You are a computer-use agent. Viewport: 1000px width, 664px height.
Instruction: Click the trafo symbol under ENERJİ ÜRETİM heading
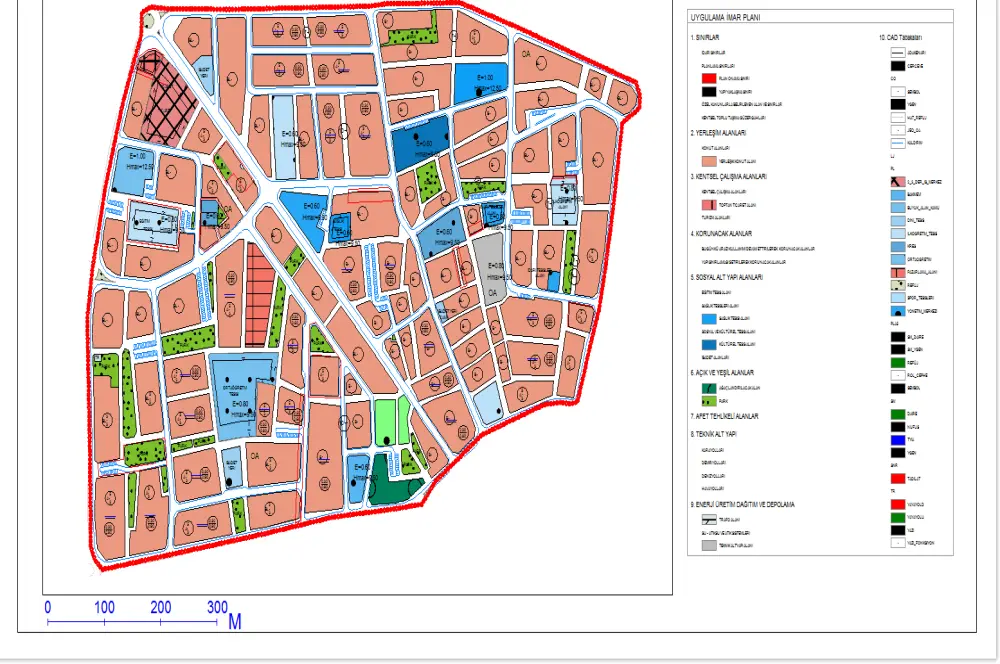(x=709, y=520)
